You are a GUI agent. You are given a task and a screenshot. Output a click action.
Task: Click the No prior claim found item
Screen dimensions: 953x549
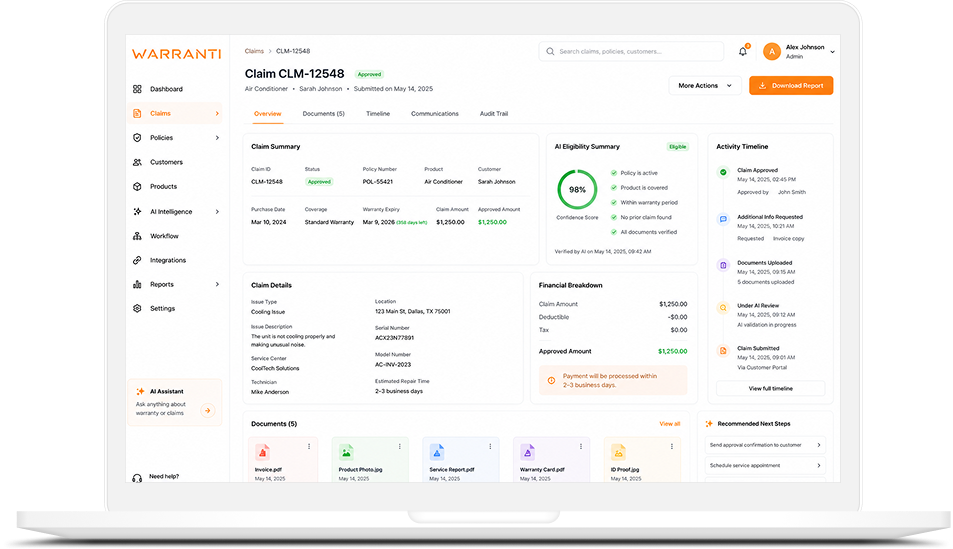(641, 217)
